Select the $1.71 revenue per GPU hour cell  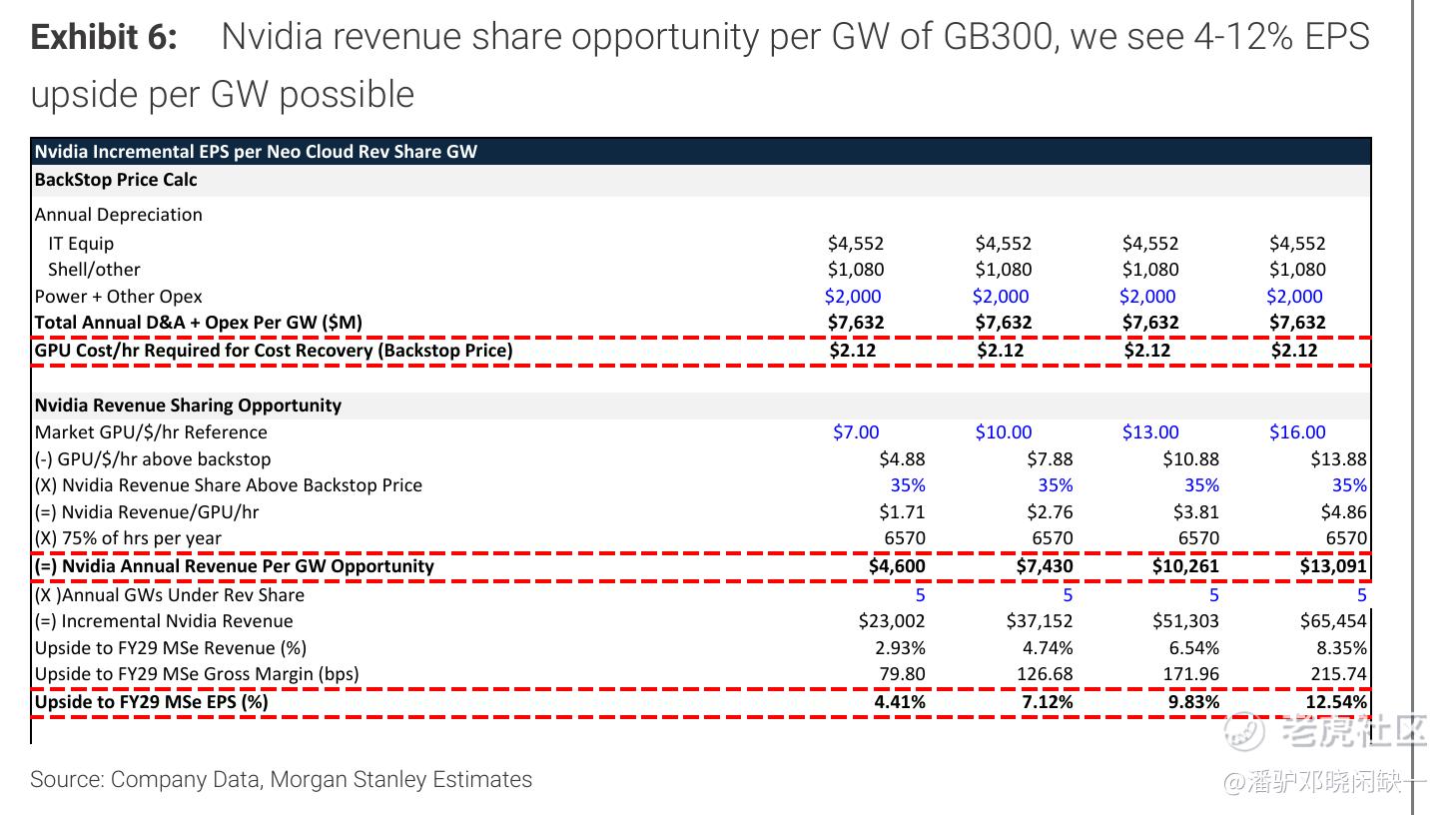[902, 512]
